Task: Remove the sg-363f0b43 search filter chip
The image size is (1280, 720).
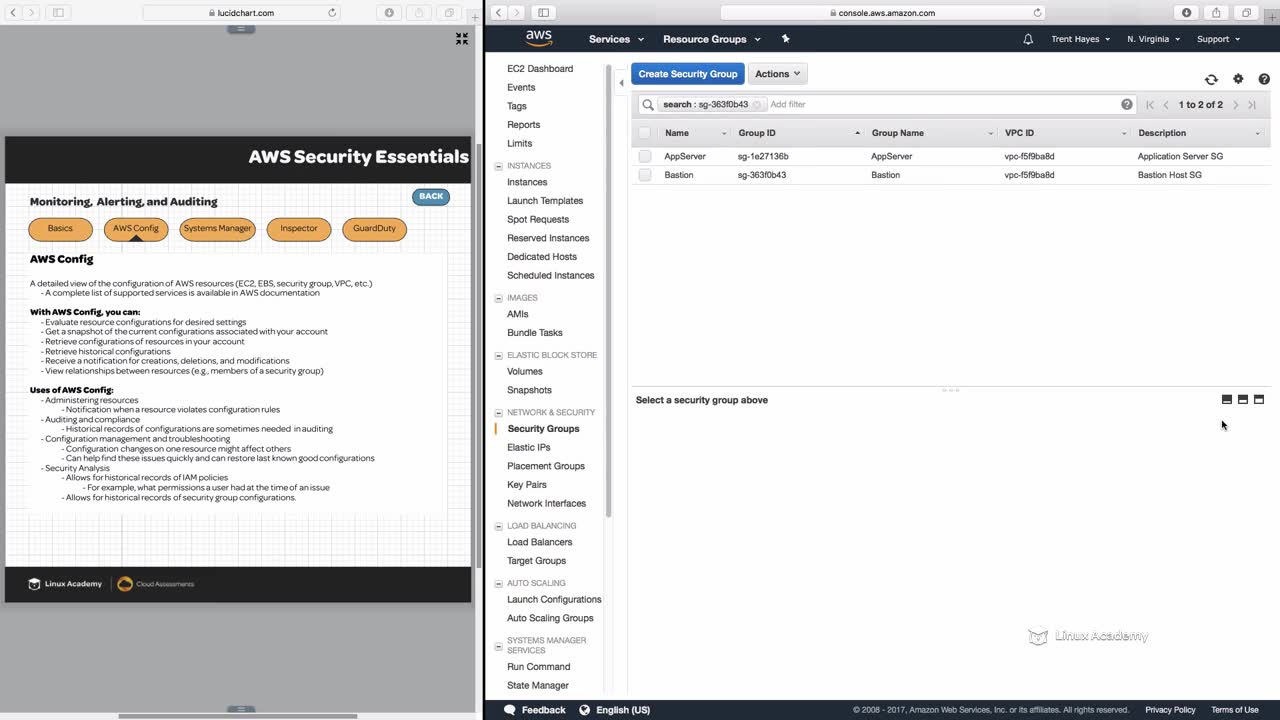Action: (x=757, y=104)
